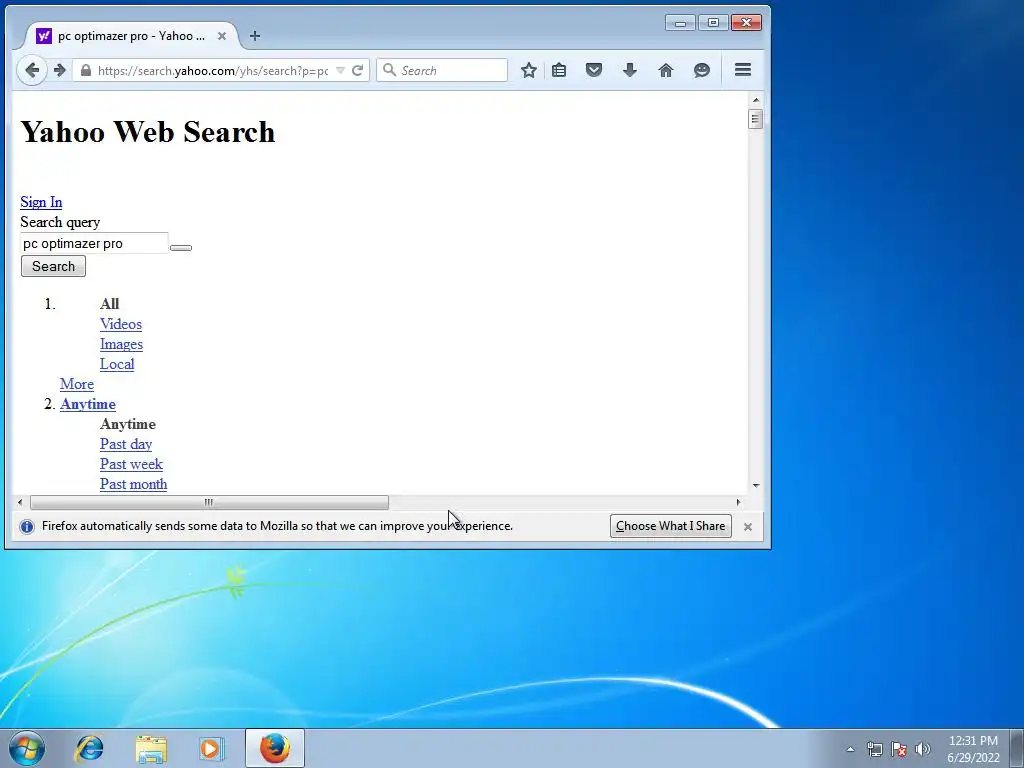Open the Videos results link

tap(121, 324)
